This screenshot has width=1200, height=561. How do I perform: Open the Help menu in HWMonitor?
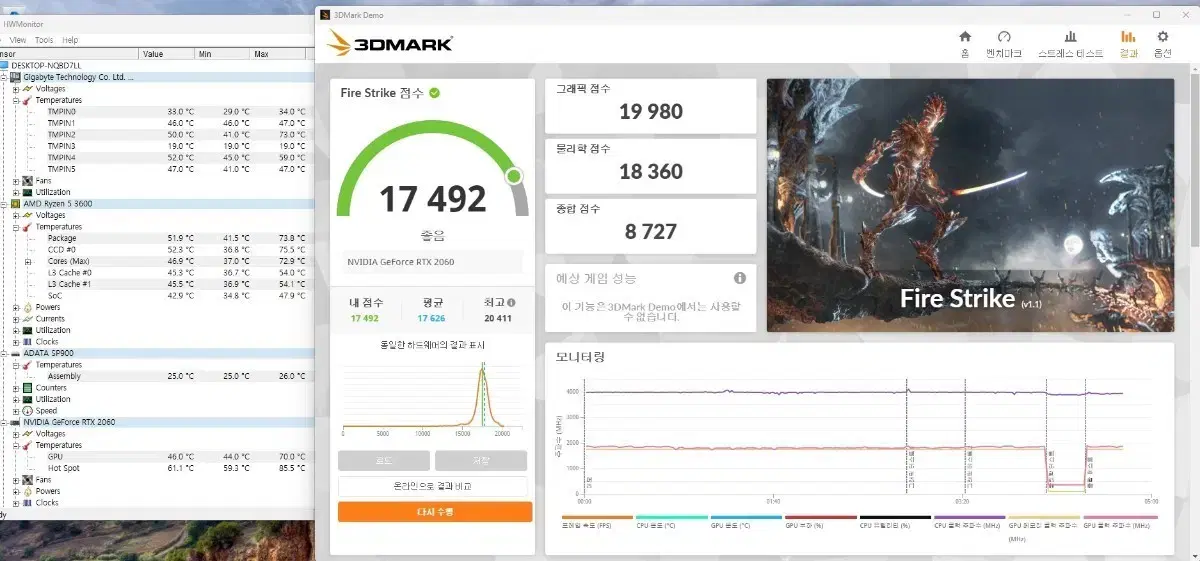70,40
